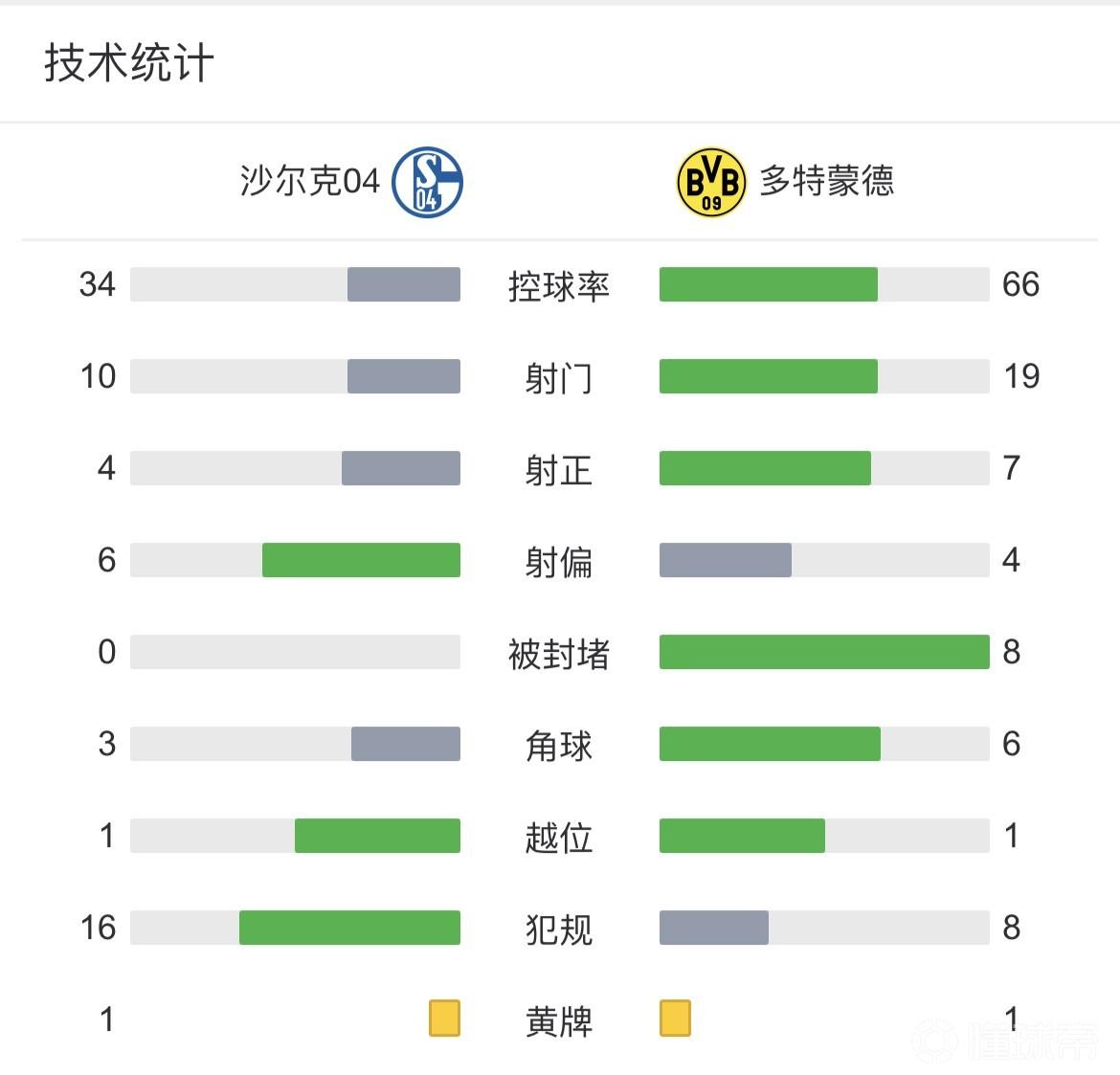Click Schalke's green 犯规 fouls bar
The image size is (1120, 1075).
349,928
